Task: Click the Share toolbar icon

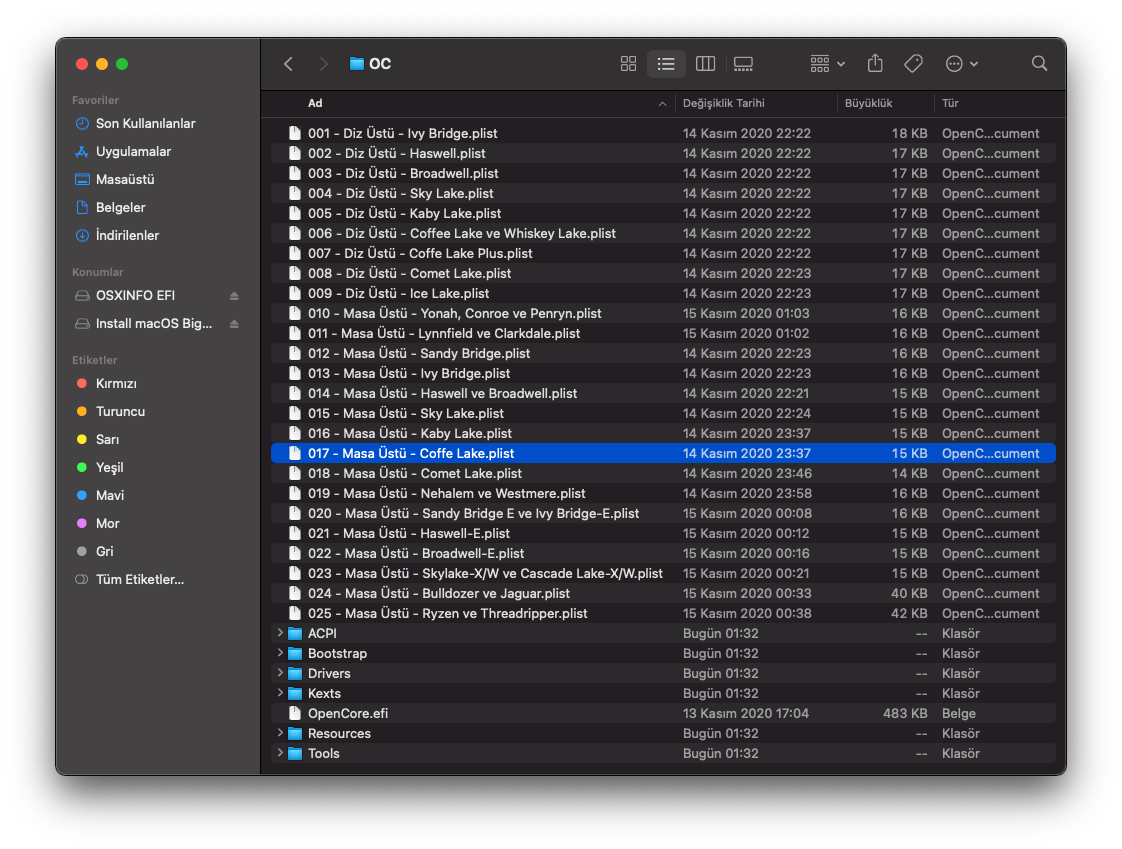Action: pos(875,64)
